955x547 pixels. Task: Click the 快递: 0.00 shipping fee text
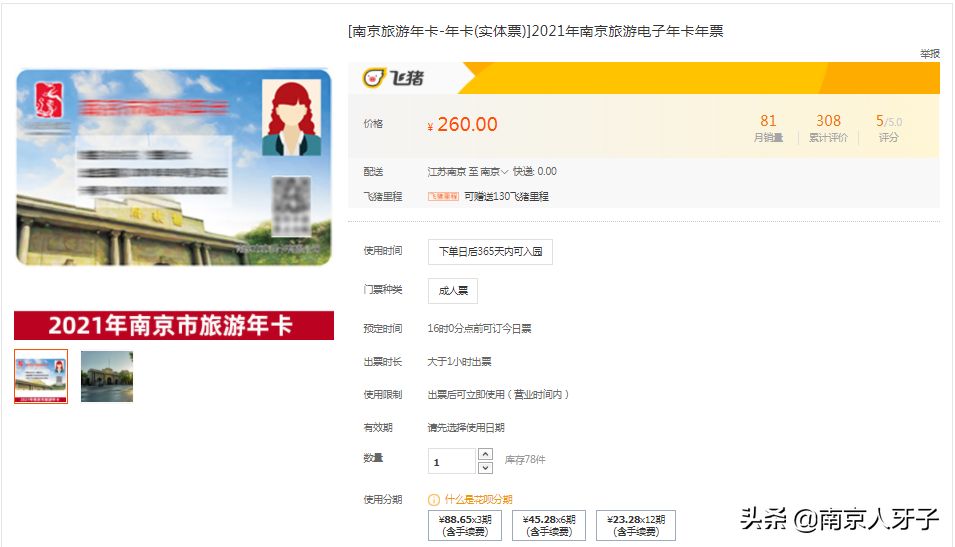coord(535,172)
